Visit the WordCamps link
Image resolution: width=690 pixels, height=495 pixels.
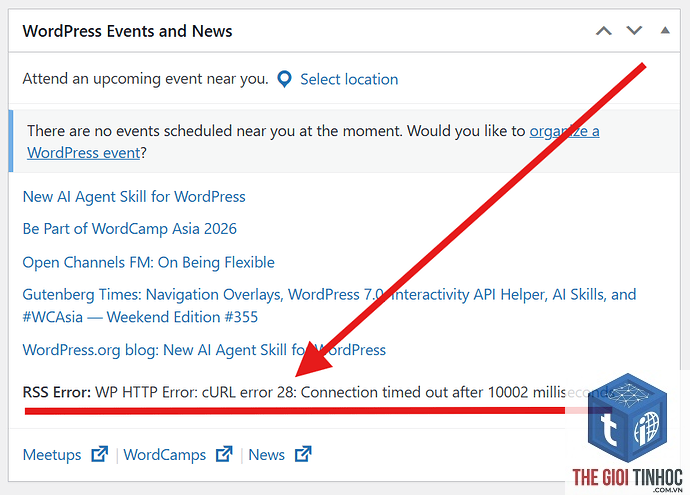click(x=165, y=455)
